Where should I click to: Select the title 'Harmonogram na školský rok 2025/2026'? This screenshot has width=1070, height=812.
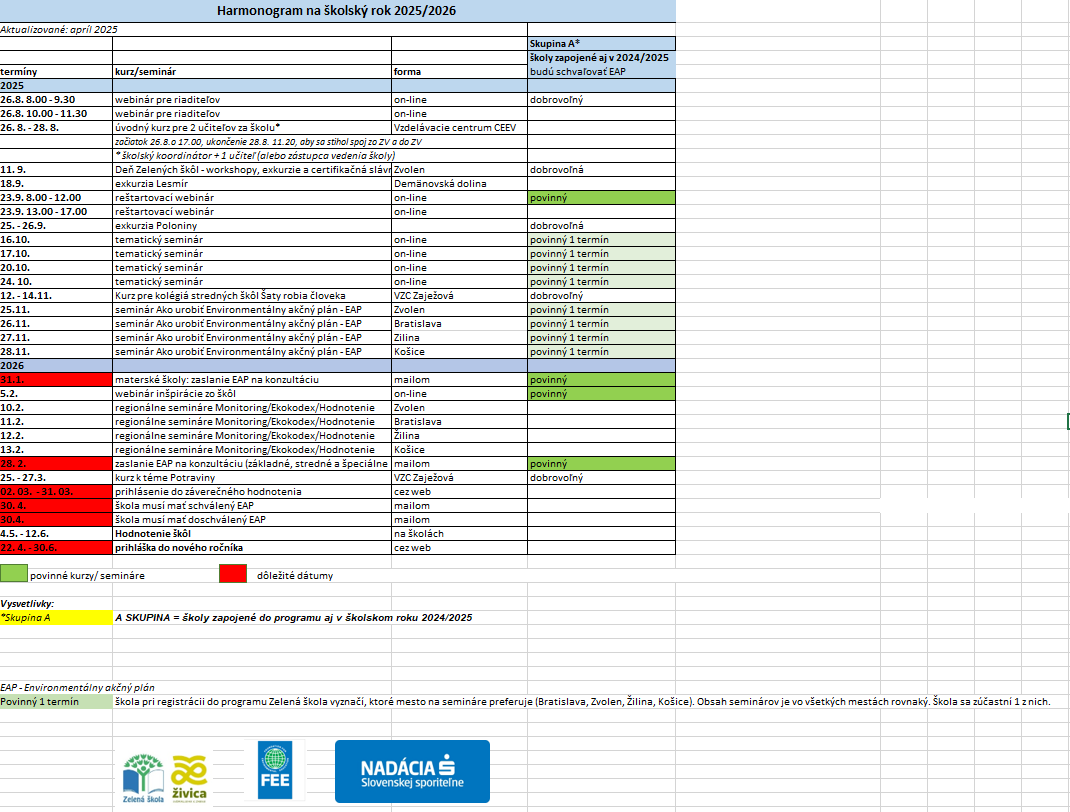[x=336, y=10]
